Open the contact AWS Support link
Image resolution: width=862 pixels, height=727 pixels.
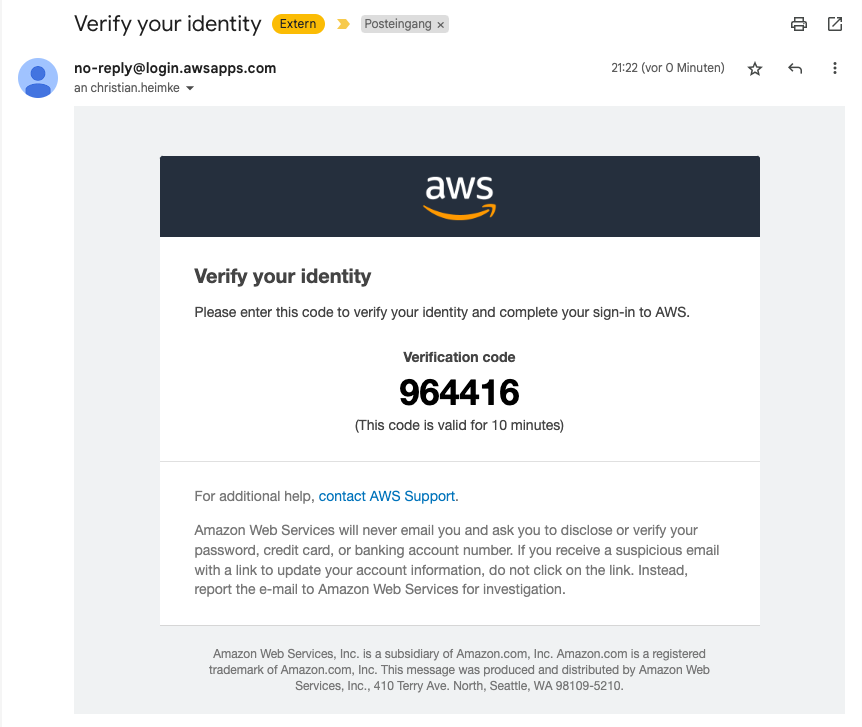point(388,496)
